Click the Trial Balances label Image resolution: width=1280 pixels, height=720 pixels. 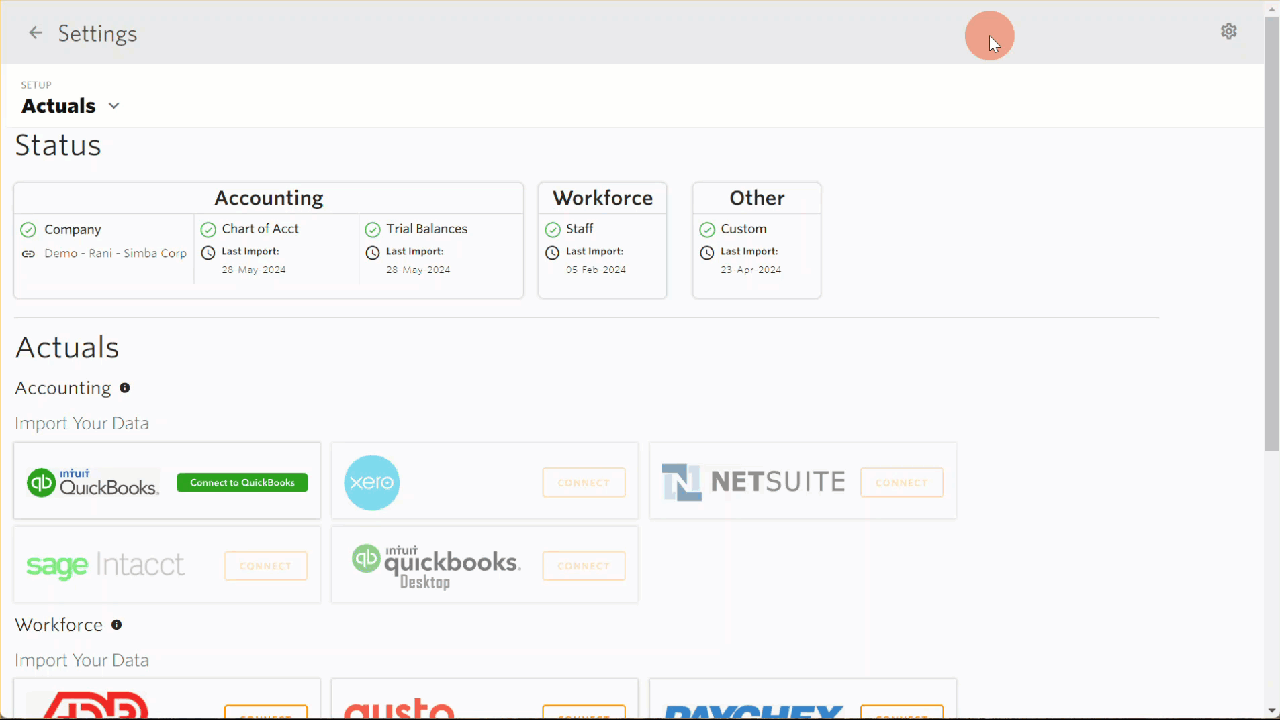pos(427,229)
